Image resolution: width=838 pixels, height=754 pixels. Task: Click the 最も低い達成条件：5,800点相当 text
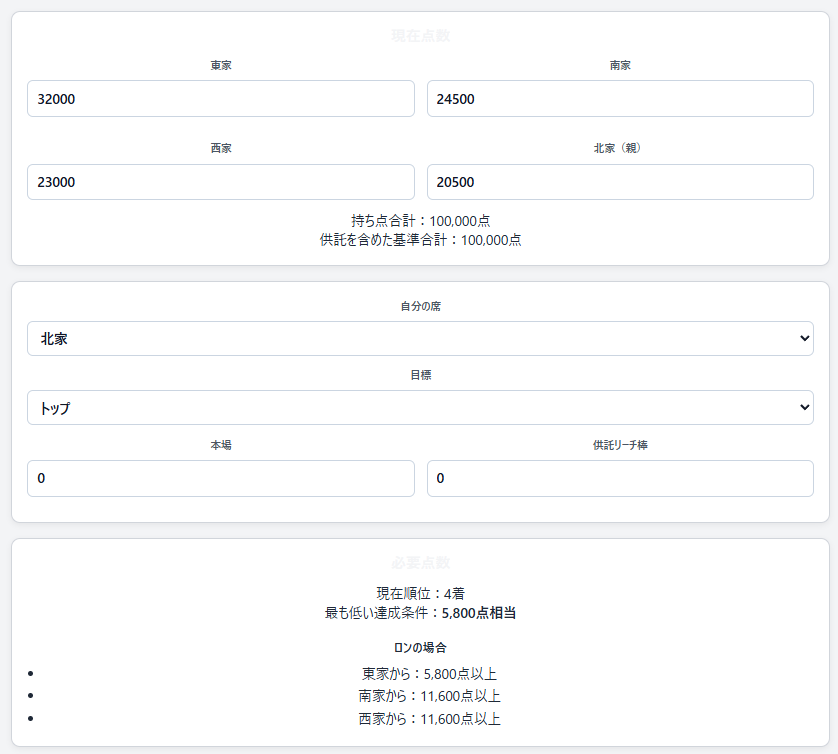pyautogui.click(x=421, y=613)
